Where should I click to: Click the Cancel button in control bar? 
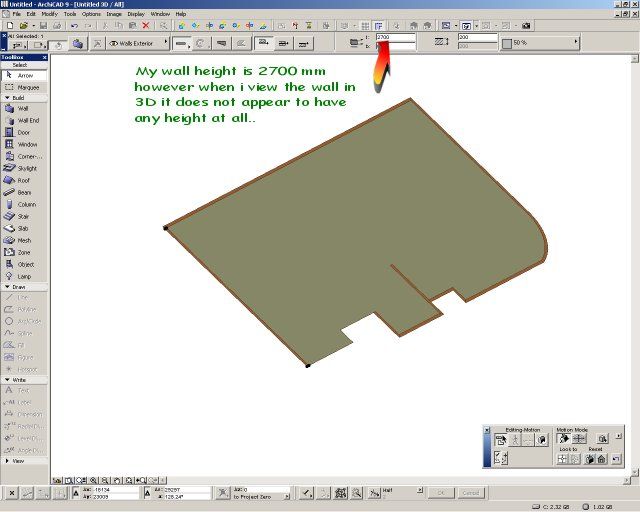(x=471, y=493)
